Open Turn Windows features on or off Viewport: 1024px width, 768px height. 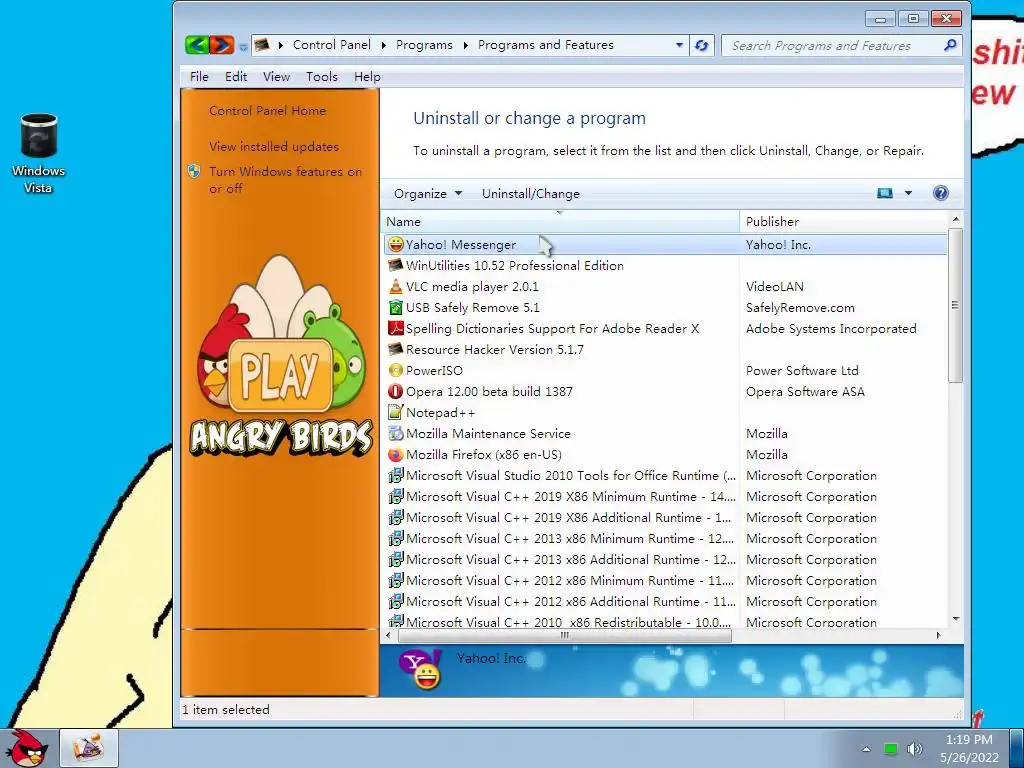285,180
